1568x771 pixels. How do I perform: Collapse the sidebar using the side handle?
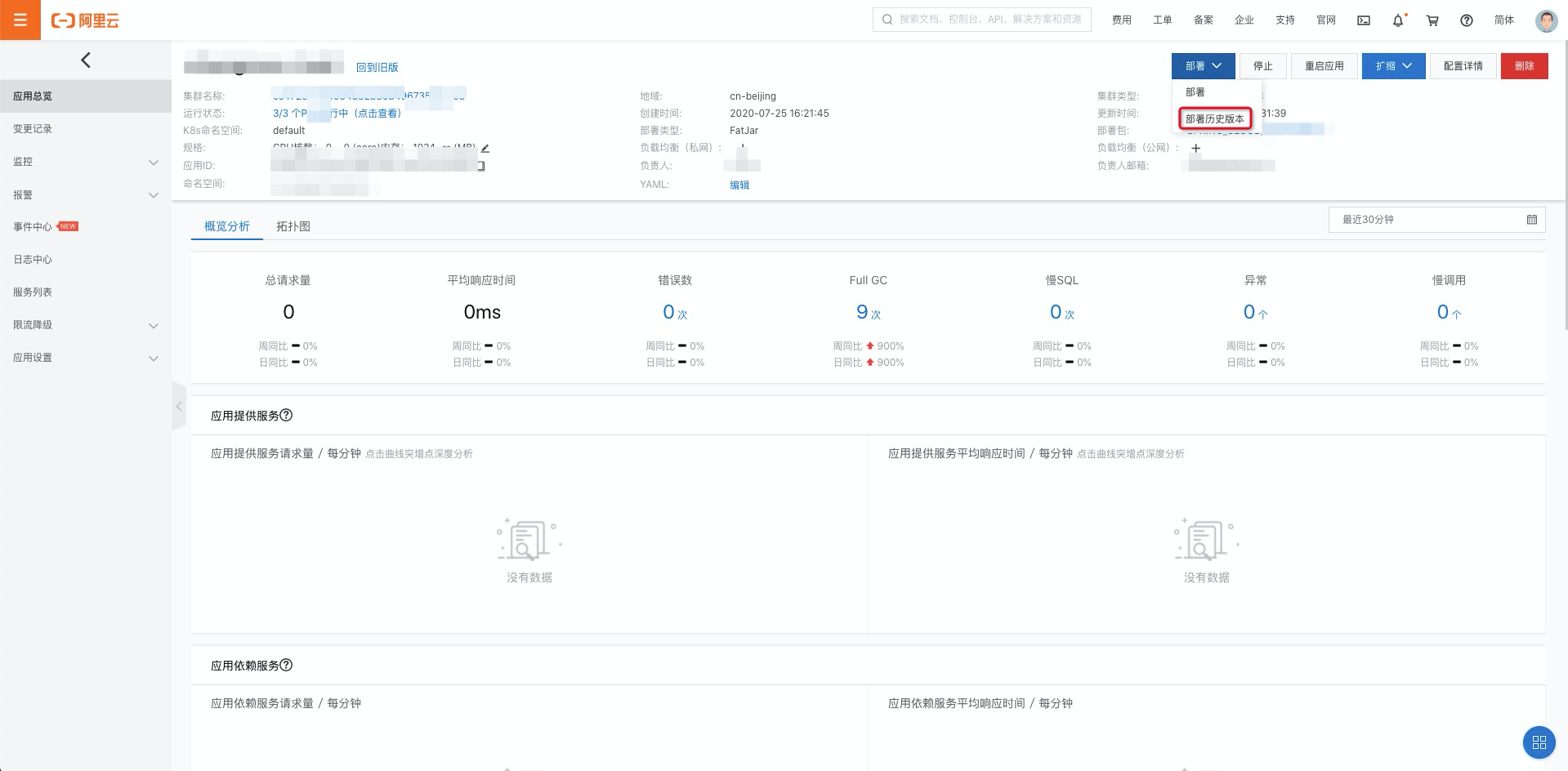pos(179,406)
